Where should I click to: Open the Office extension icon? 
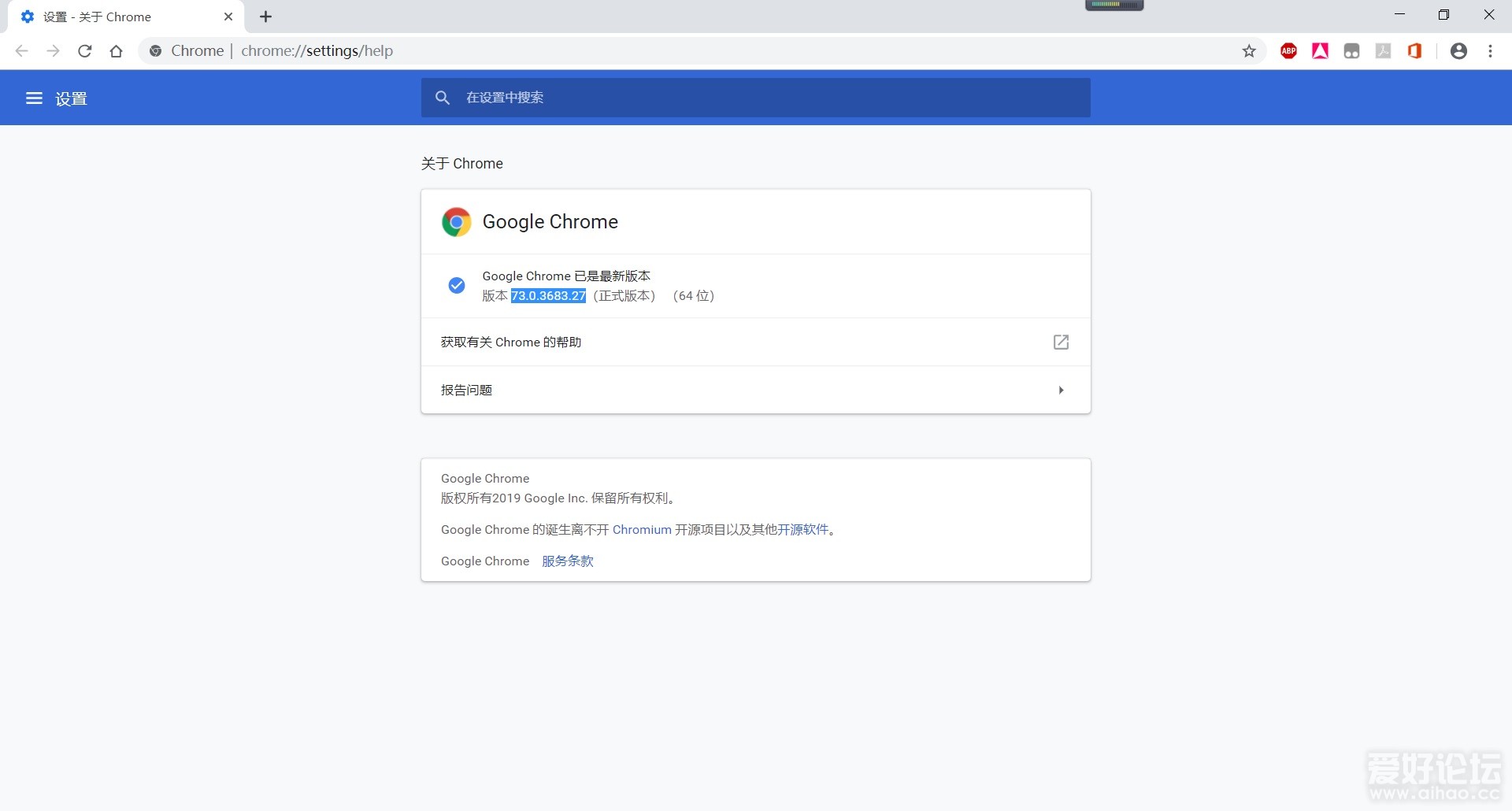tap(1415, 51)
